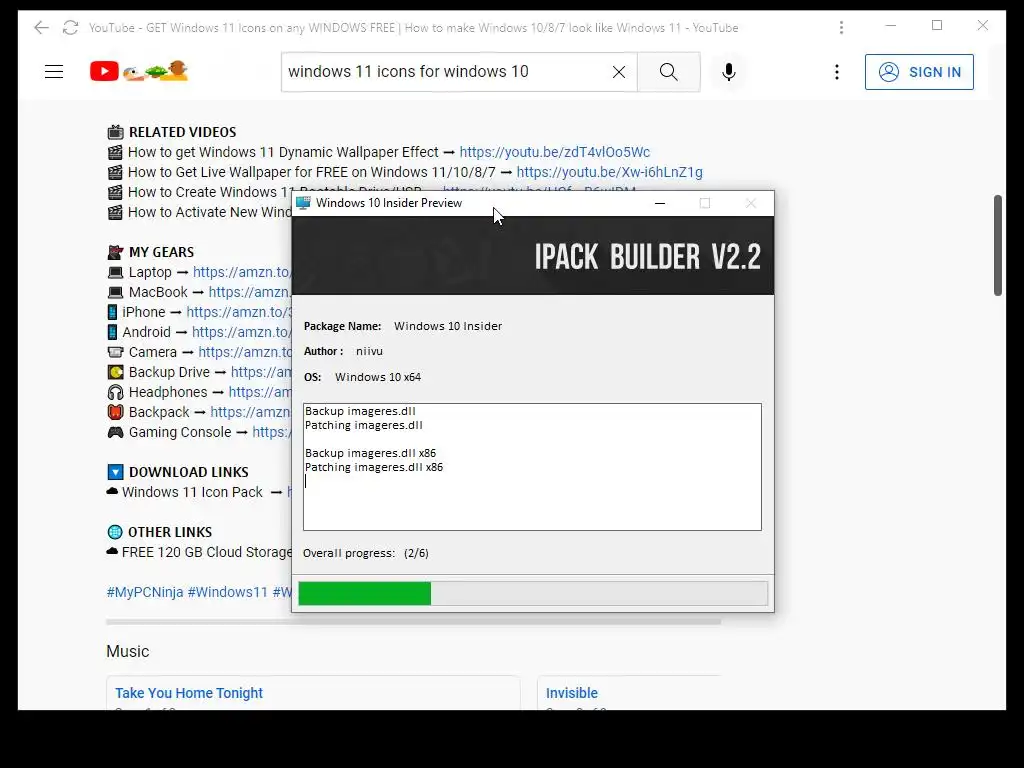This screenshot has width=1024, height=768.
Task: Click the author name 'niivu'
Action: click(x=369, y=351)
